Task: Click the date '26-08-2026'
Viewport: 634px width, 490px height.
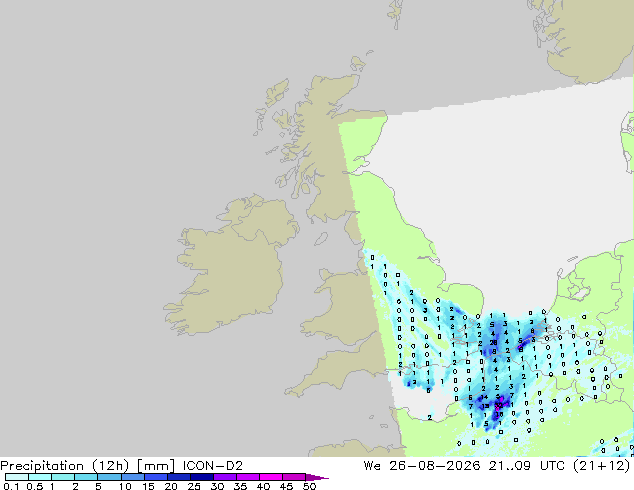Action: 435,466
